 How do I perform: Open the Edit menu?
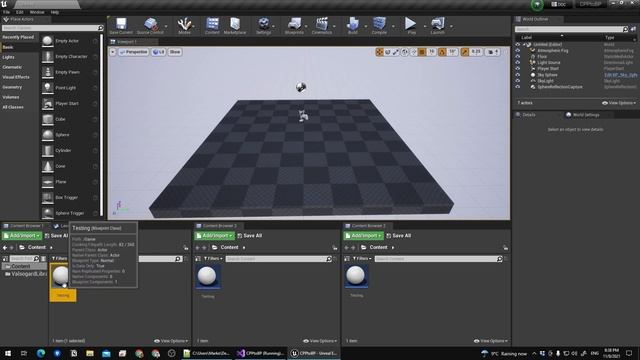[x=20, y=12]
